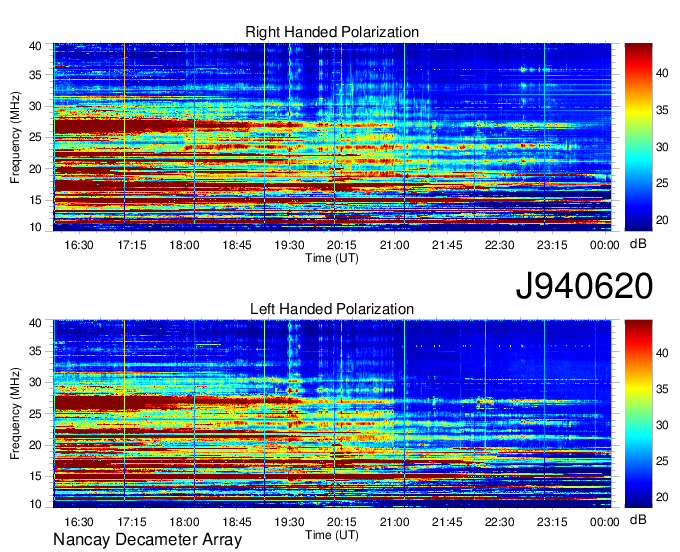The width and height of the screenshot is (680, 552).
Task: Click the Left Handed Polarization colorbar
Action: pos(638,414)
